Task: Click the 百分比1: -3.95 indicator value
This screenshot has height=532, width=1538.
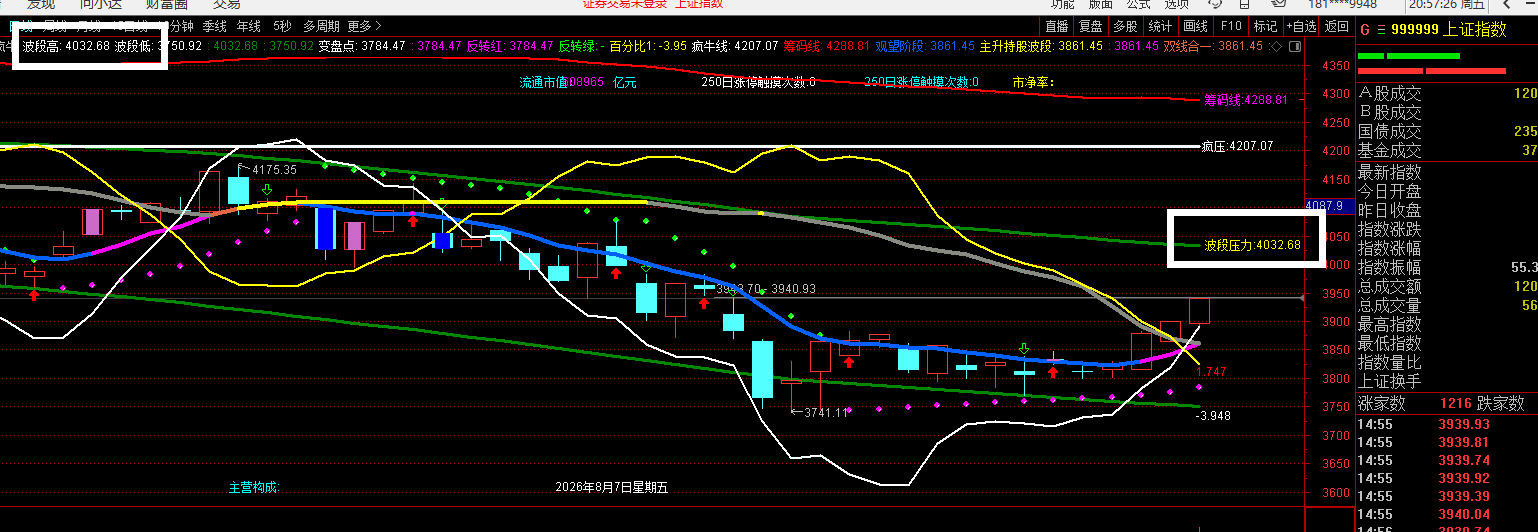Action: (648, 46)
